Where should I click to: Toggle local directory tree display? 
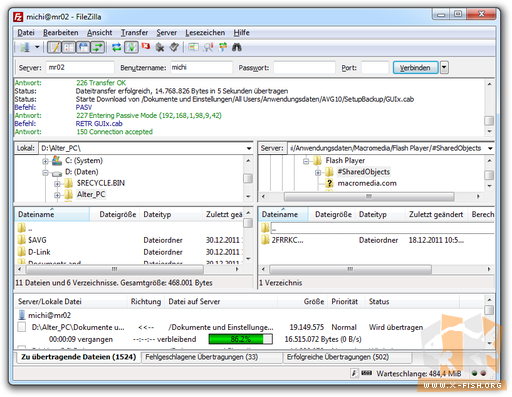pyautogui.click(x=68, y=47)
